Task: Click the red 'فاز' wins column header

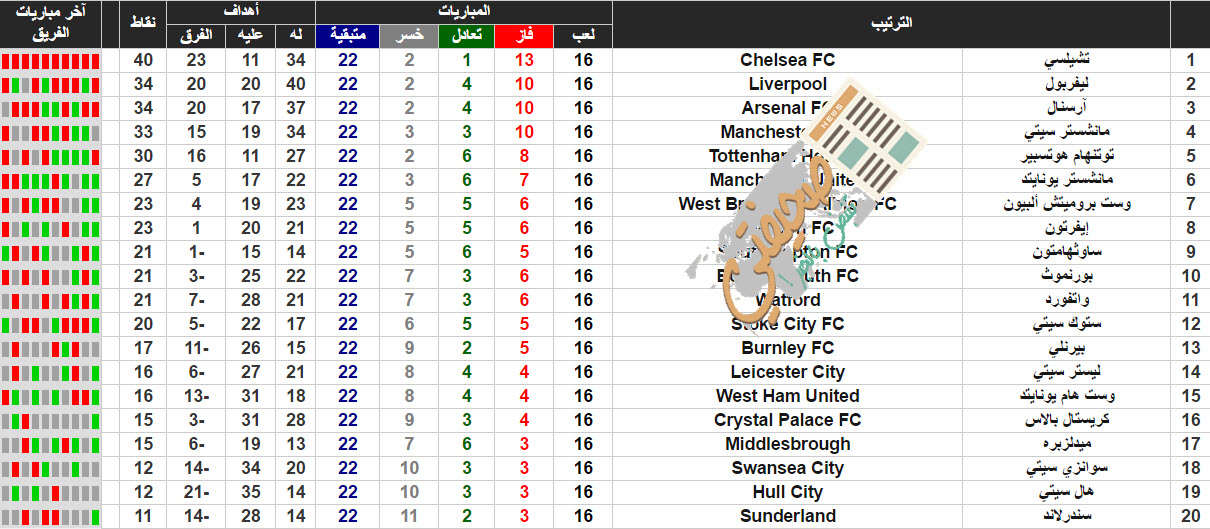Action: 524,36
